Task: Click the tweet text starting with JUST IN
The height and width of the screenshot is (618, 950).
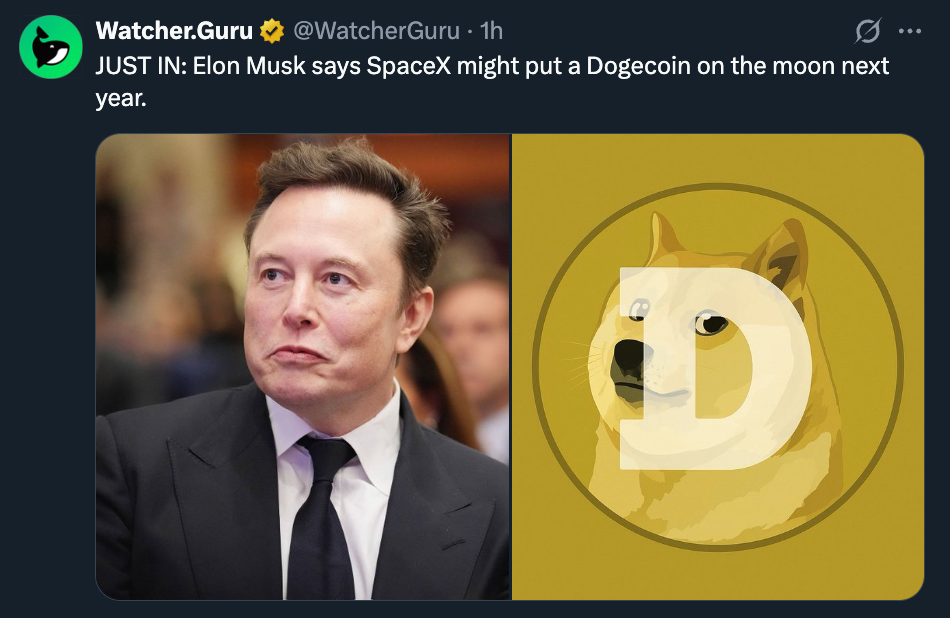Action: (x=492, y=81)
